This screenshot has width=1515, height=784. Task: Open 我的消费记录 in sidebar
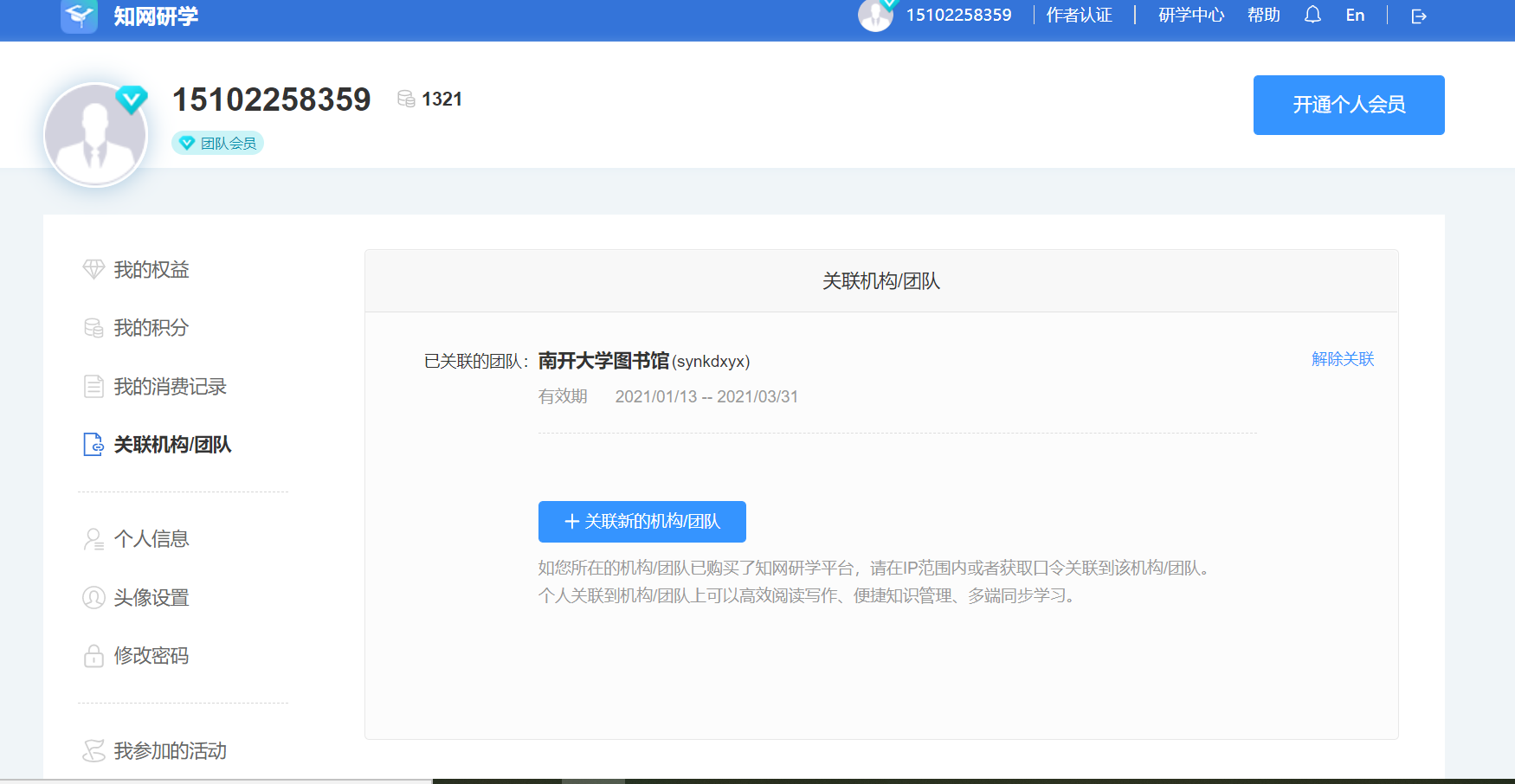(170, 387)
